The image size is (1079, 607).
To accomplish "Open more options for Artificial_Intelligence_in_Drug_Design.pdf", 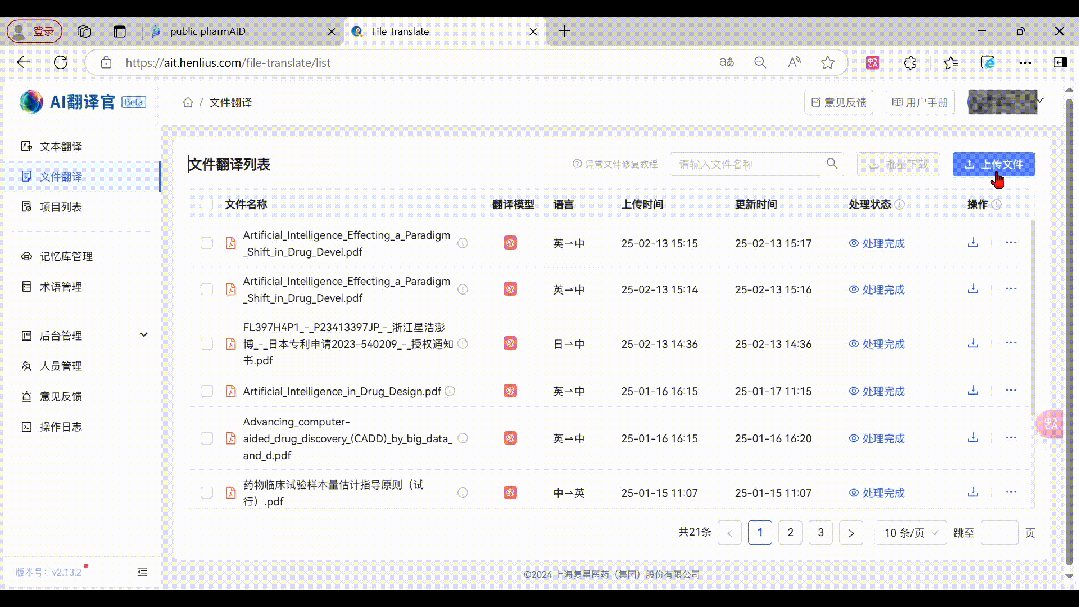I will (x=1010, y=391).
